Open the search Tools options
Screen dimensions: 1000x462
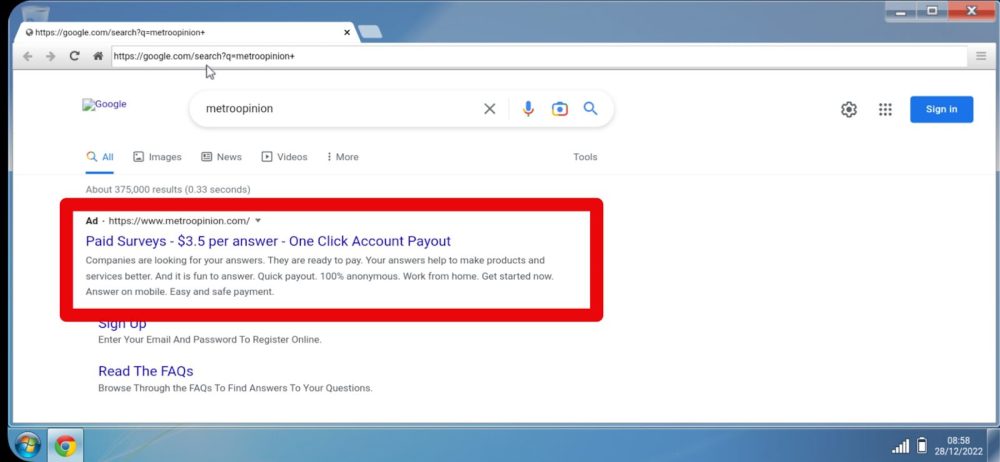(x=585, y=157)
